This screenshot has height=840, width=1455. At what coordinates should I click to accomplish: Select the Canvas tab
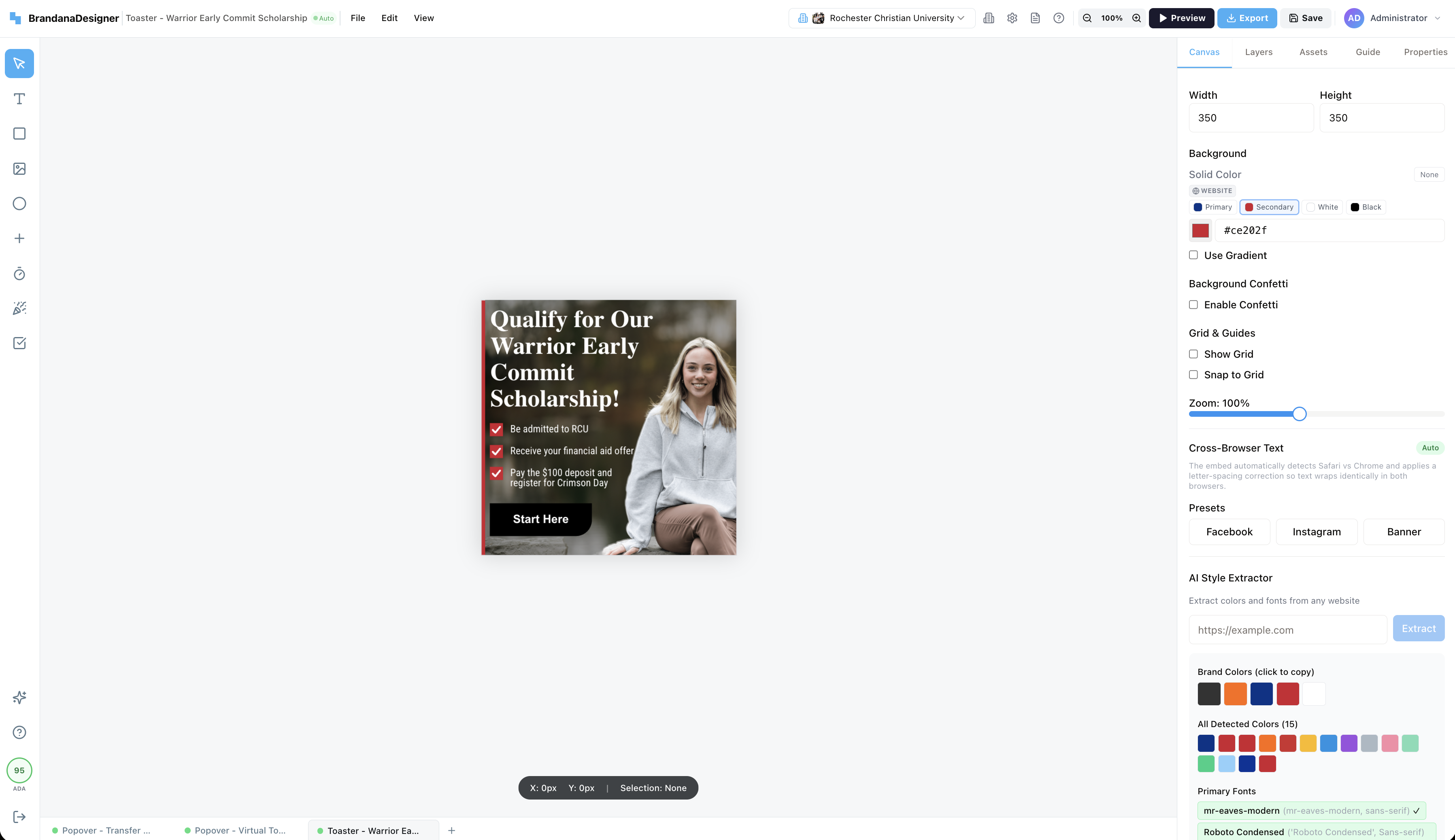(1204, 53)
